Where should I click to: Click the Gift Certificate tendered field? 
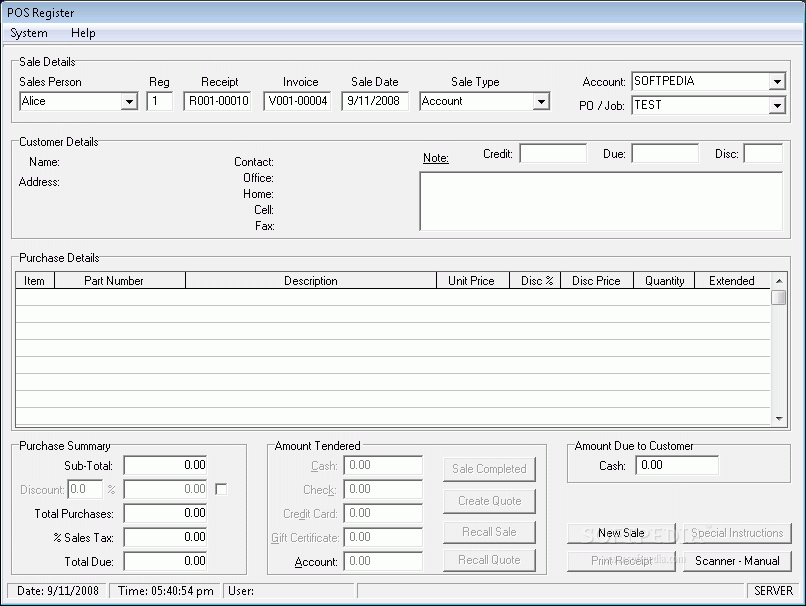click(x=383, y=538)
